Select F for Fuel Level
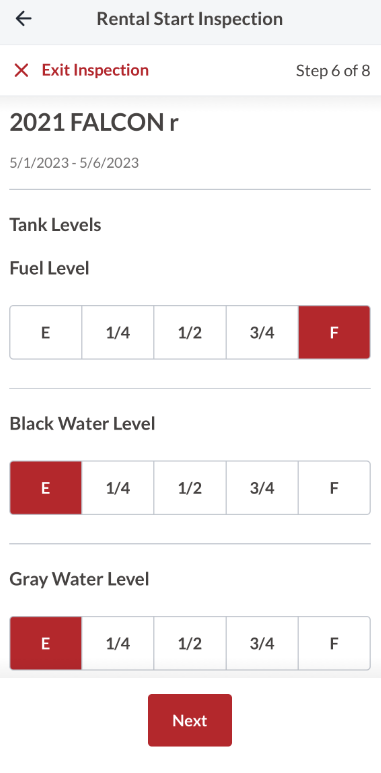The width and height of the screenshot is (381, 773). pyautogui.click(x=334, y=332)
